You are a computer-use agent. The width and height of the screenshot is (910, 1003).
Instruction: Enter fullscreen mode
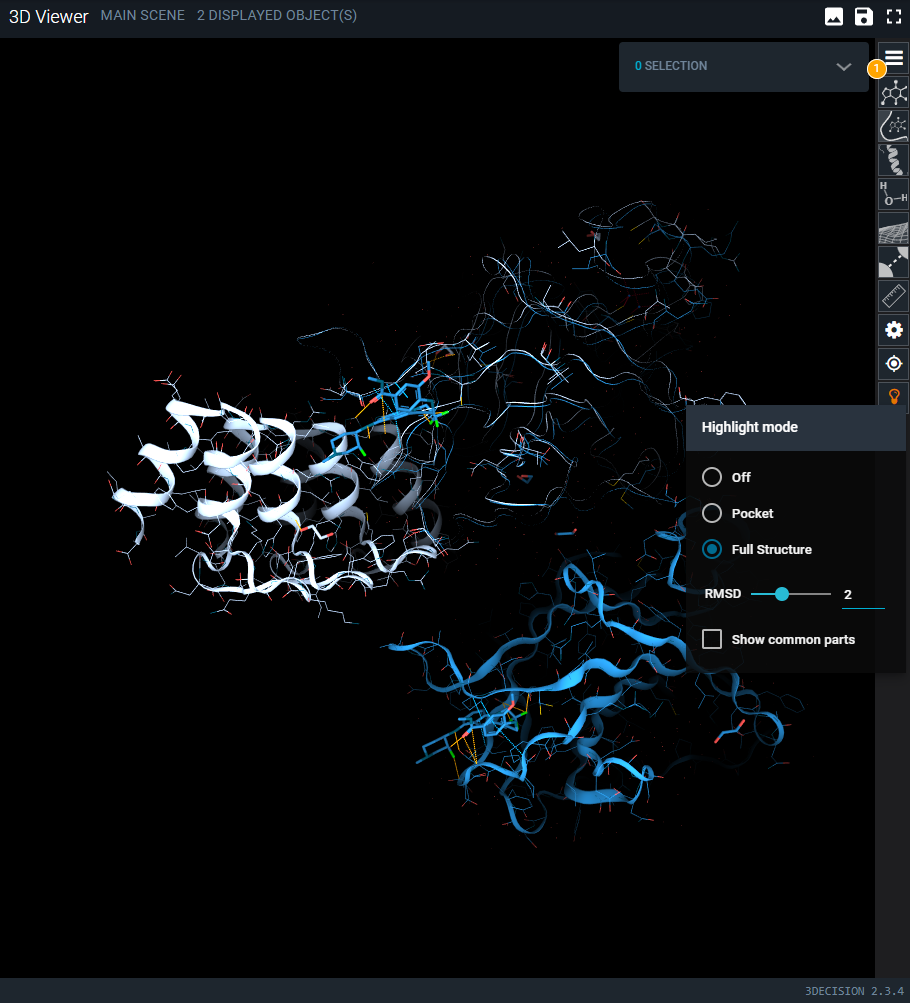[893, 16]
